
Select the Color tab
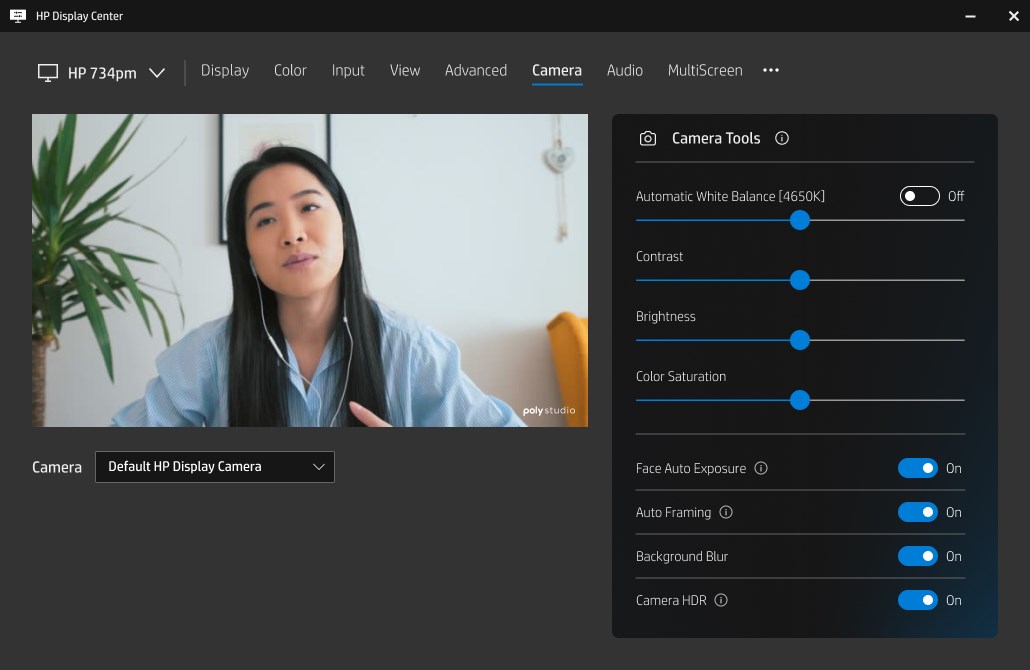coord(290,70)
